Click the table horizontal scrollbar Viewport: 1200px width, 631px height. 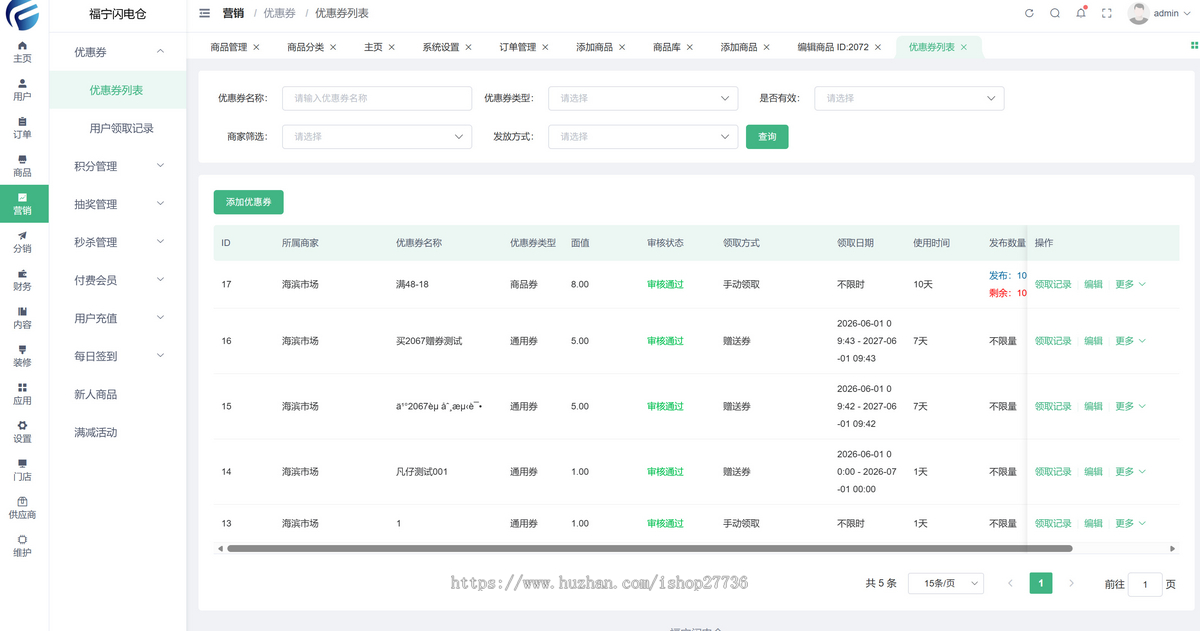pyautogui.click(x=650, y=548)
